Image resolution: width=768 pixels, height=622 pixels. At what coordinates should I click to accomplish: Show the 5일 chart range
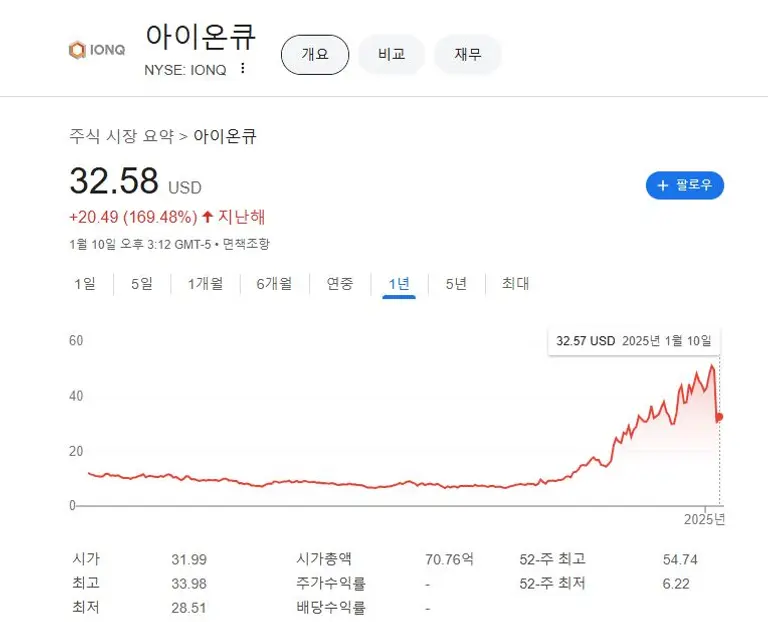(141, 284)
